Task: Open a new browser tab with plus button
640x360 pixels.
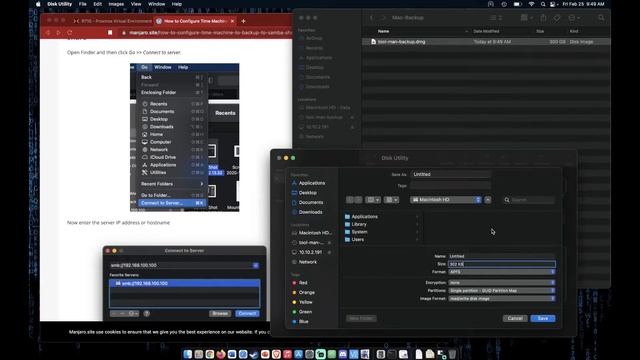Action: tap(243, 21)
